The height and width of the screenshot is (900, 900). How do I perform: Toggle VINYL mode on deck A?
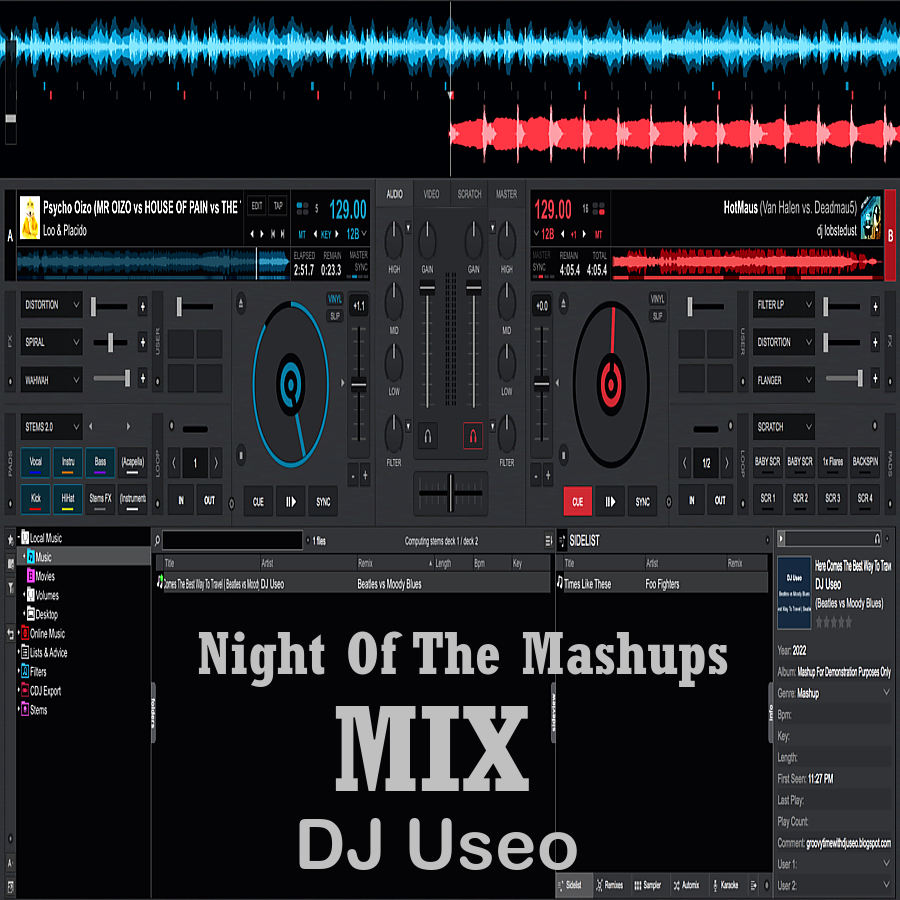pos(335,299)
